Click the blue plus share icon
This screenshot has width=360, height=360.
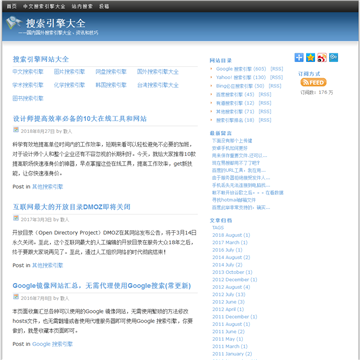299,57
